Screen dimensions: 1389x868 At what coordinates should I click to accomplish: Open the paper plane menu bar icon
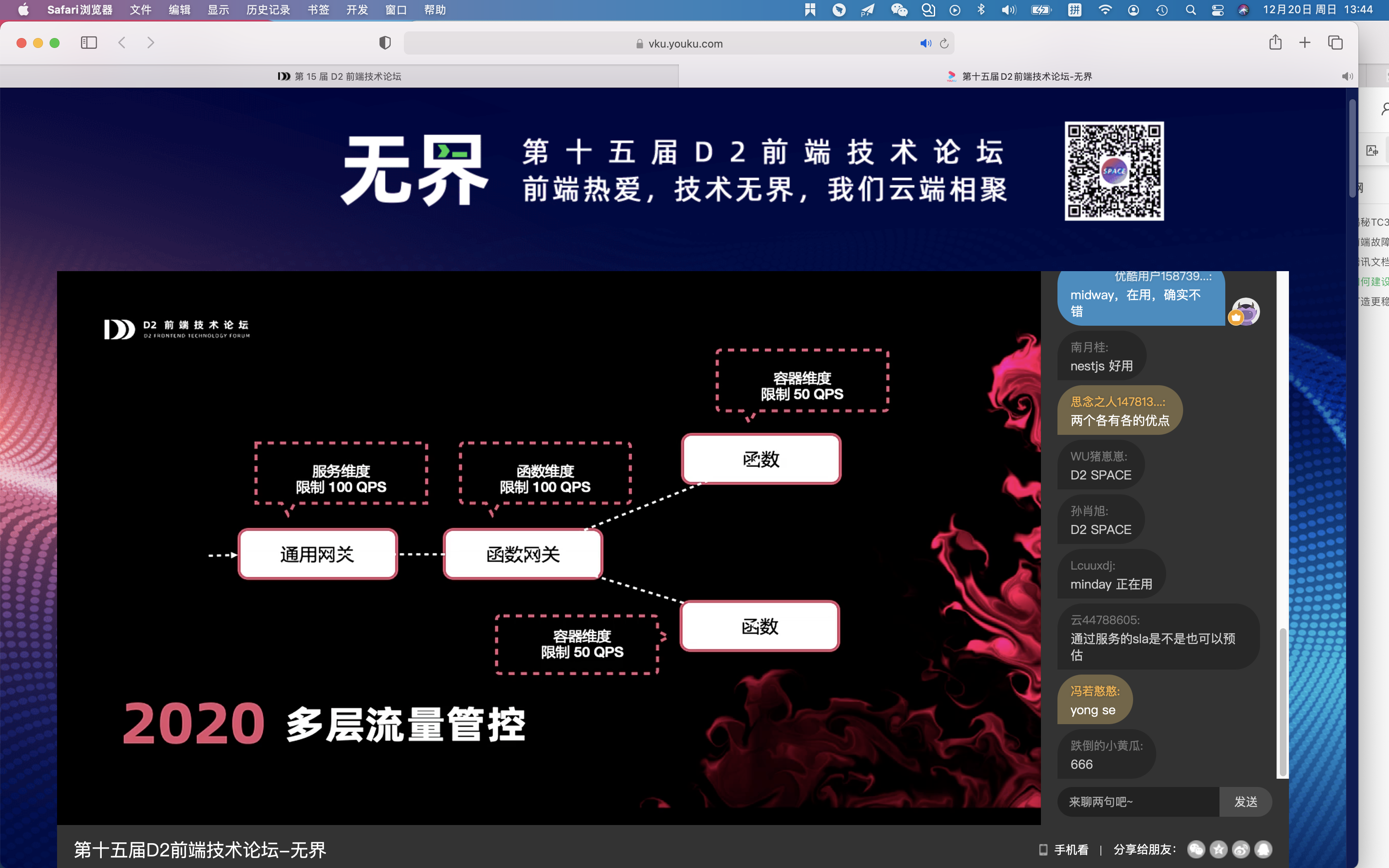pyautogui.click(x=868, y=10)
